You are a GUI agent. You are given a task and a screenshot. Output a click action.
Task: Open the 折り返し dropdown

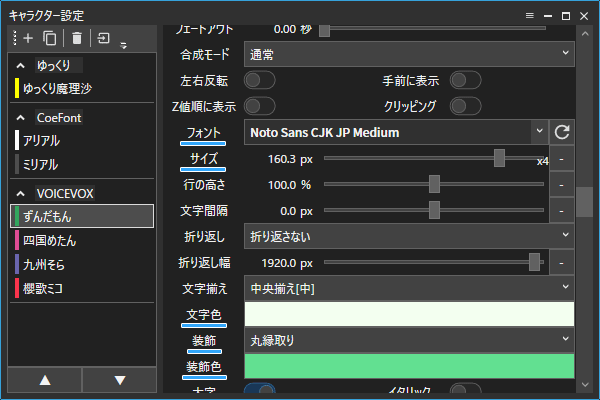pos(409,237)
